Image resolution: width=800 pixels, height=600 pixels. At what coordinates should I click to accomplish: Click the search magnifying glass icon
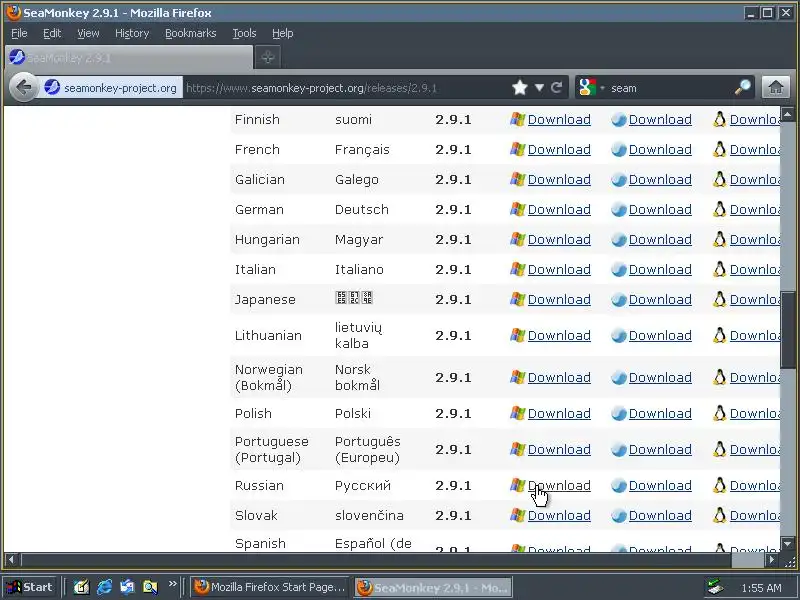click(x=742, y=88)
